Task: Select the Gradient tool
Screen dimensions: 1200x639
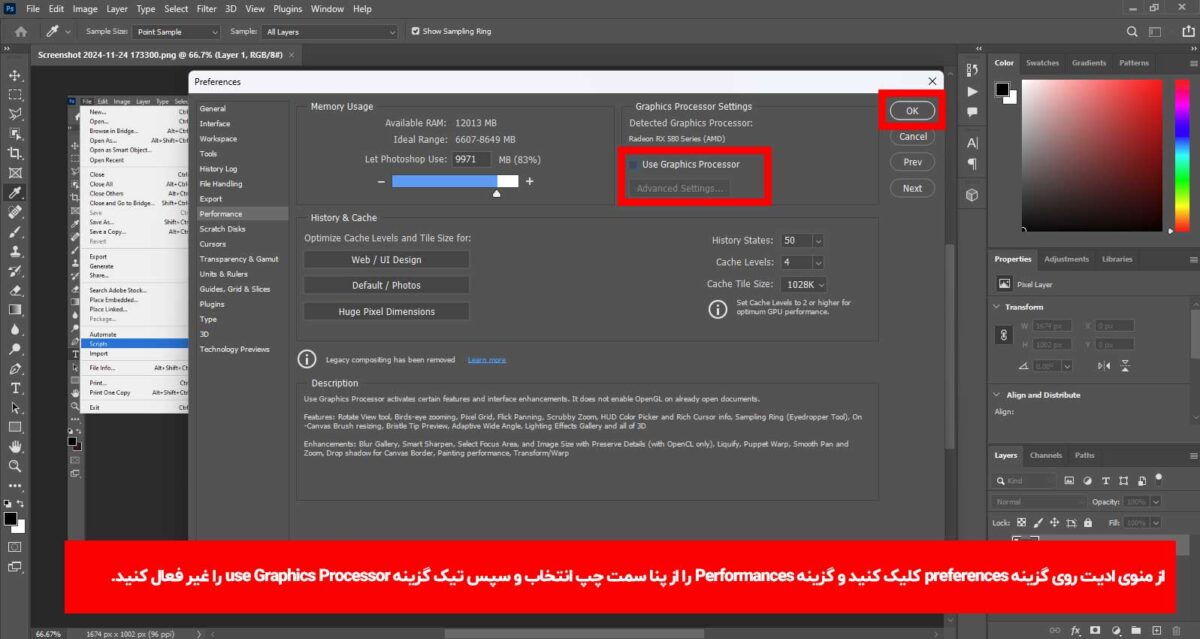Action: [x=15, y=309]
